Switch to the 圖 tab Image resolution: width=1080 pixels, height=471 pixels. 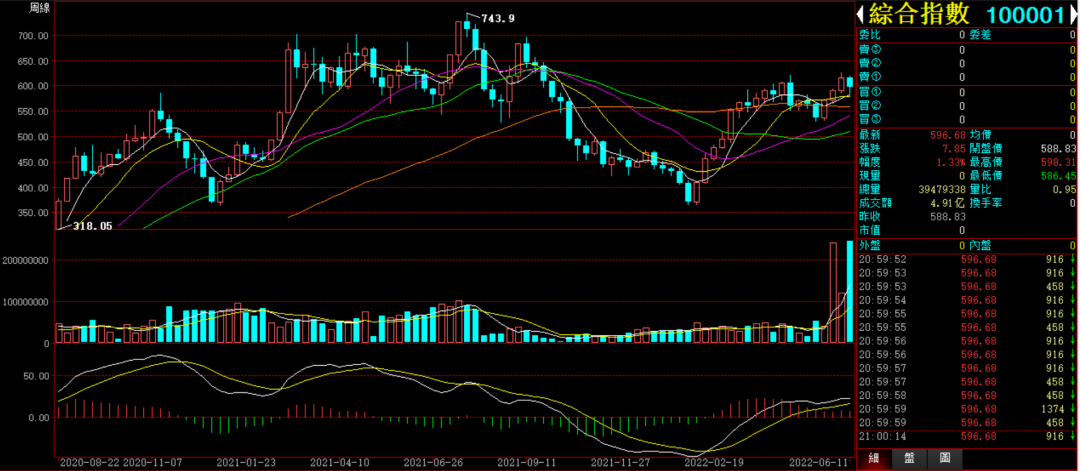click(x=944, y=457)
